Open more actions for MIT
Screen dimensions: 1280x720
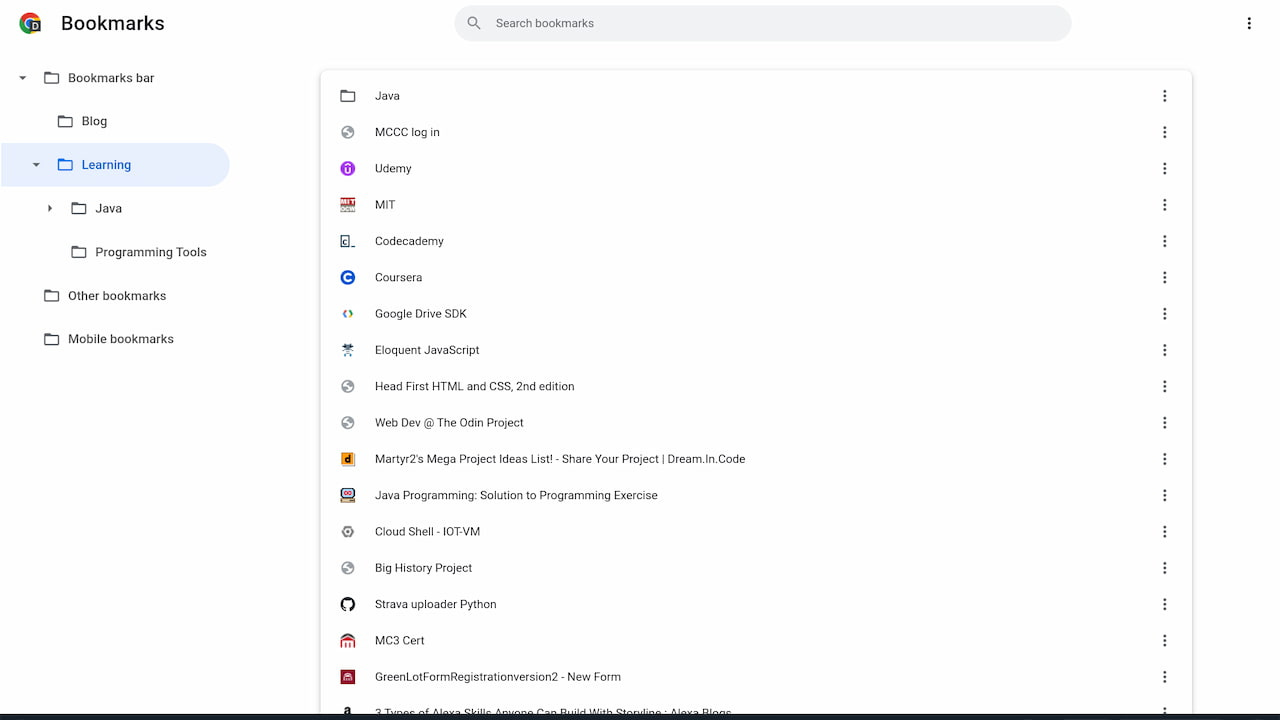(1164, 205)
